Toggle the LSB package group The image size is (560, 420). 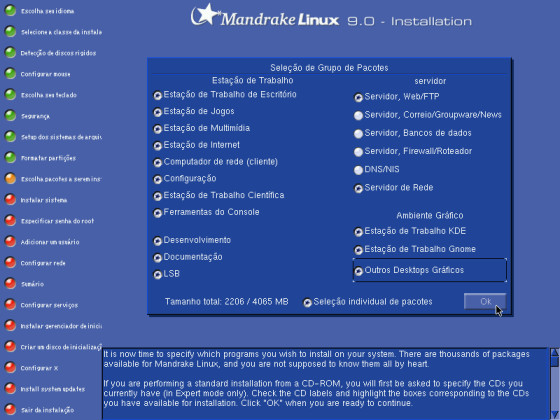click(158, 275)
